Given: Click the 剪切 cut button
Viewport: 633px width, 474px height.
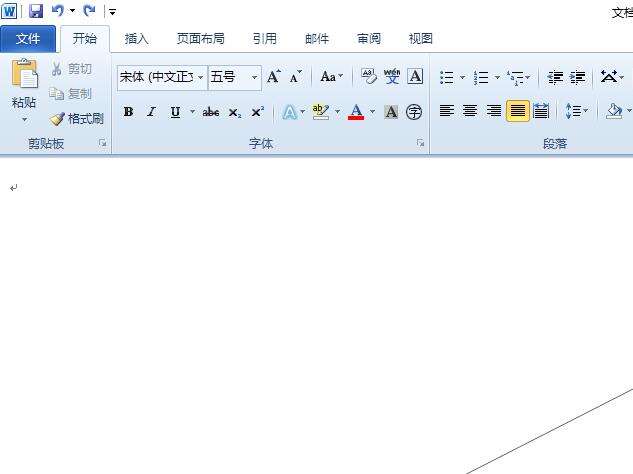Looking at the screenshot, I should click(72, 69).
